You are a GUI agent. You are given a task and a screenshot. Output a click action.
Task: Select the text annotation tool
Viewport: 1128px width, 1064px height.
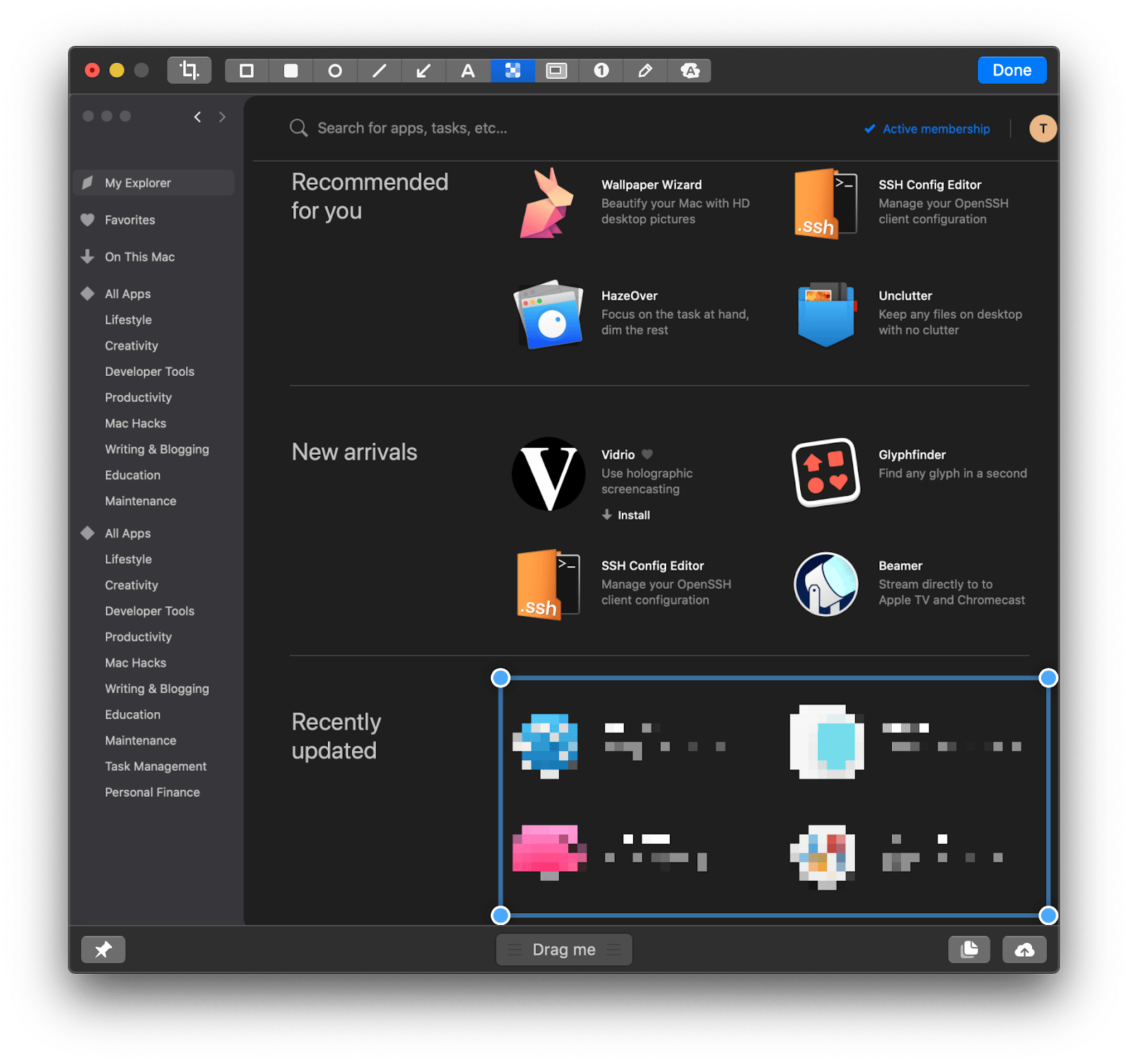click(468, 71)
